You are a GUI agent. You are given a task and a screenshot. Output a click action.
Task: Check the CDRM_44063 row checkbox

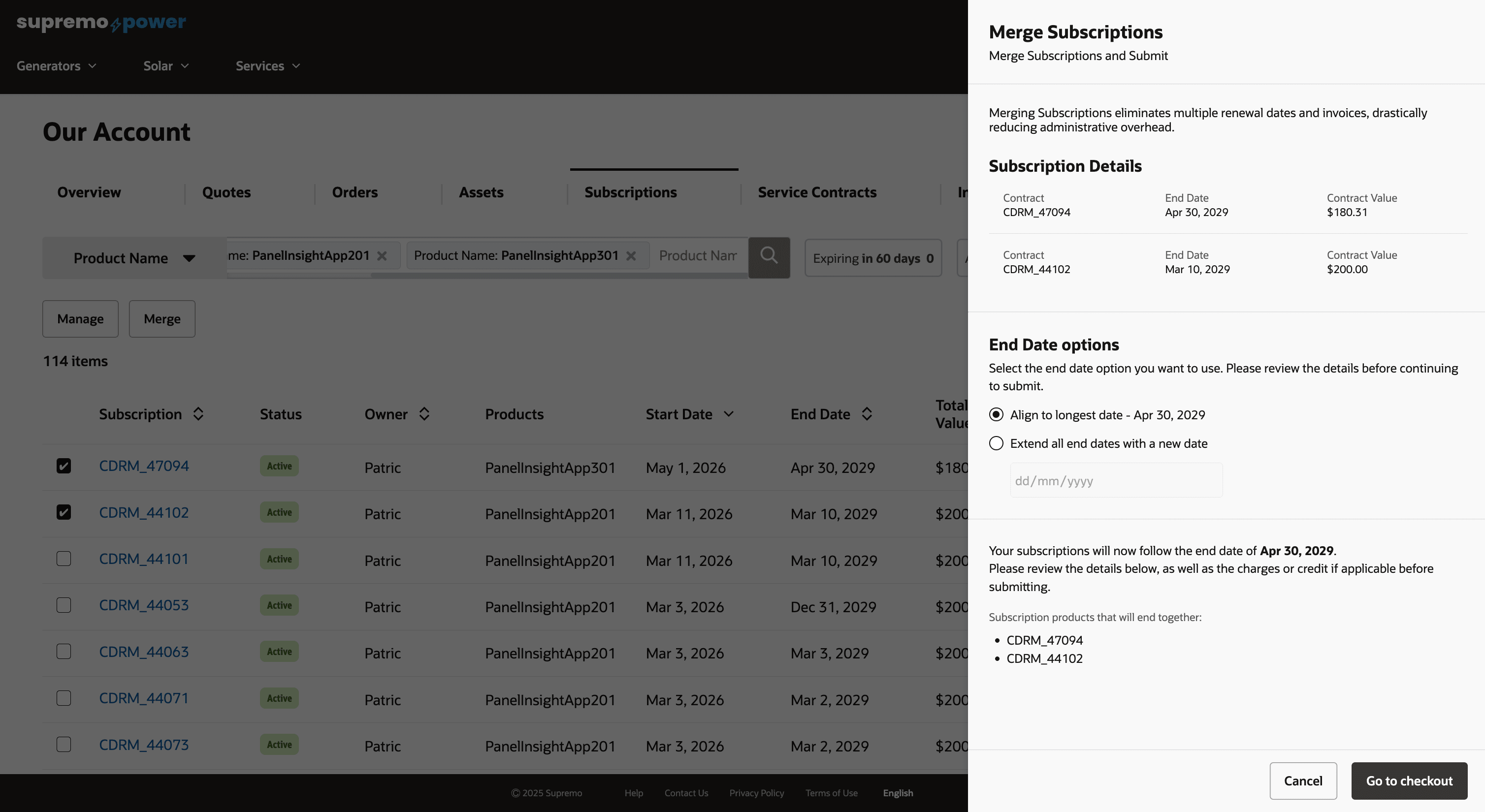coord(64,651)
